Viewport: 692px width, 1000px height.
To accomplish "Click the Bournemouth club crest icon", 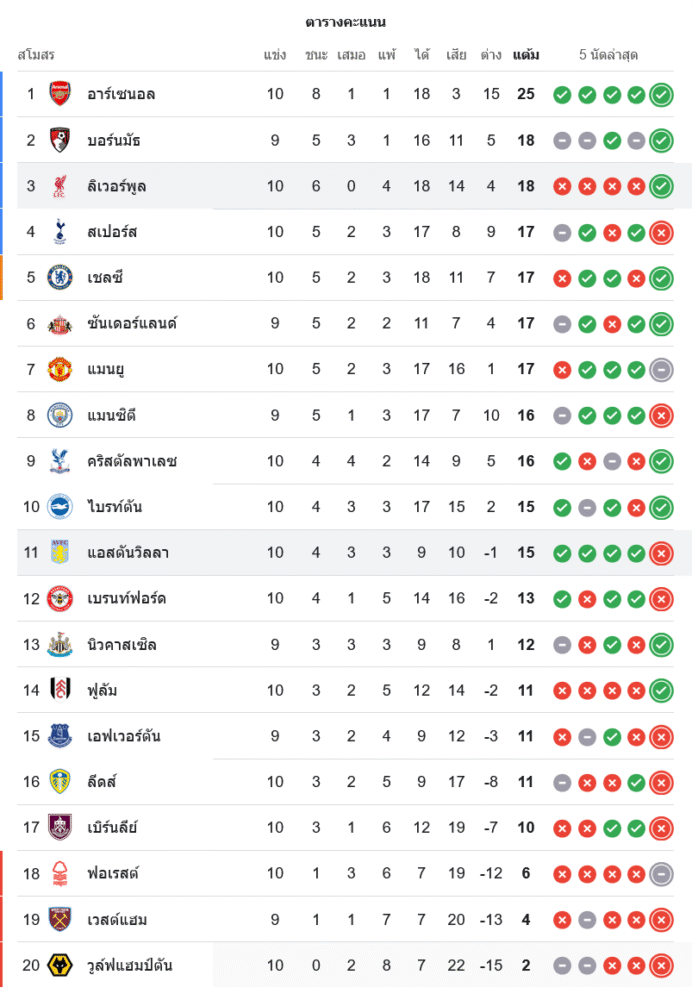I will point(61,140).
